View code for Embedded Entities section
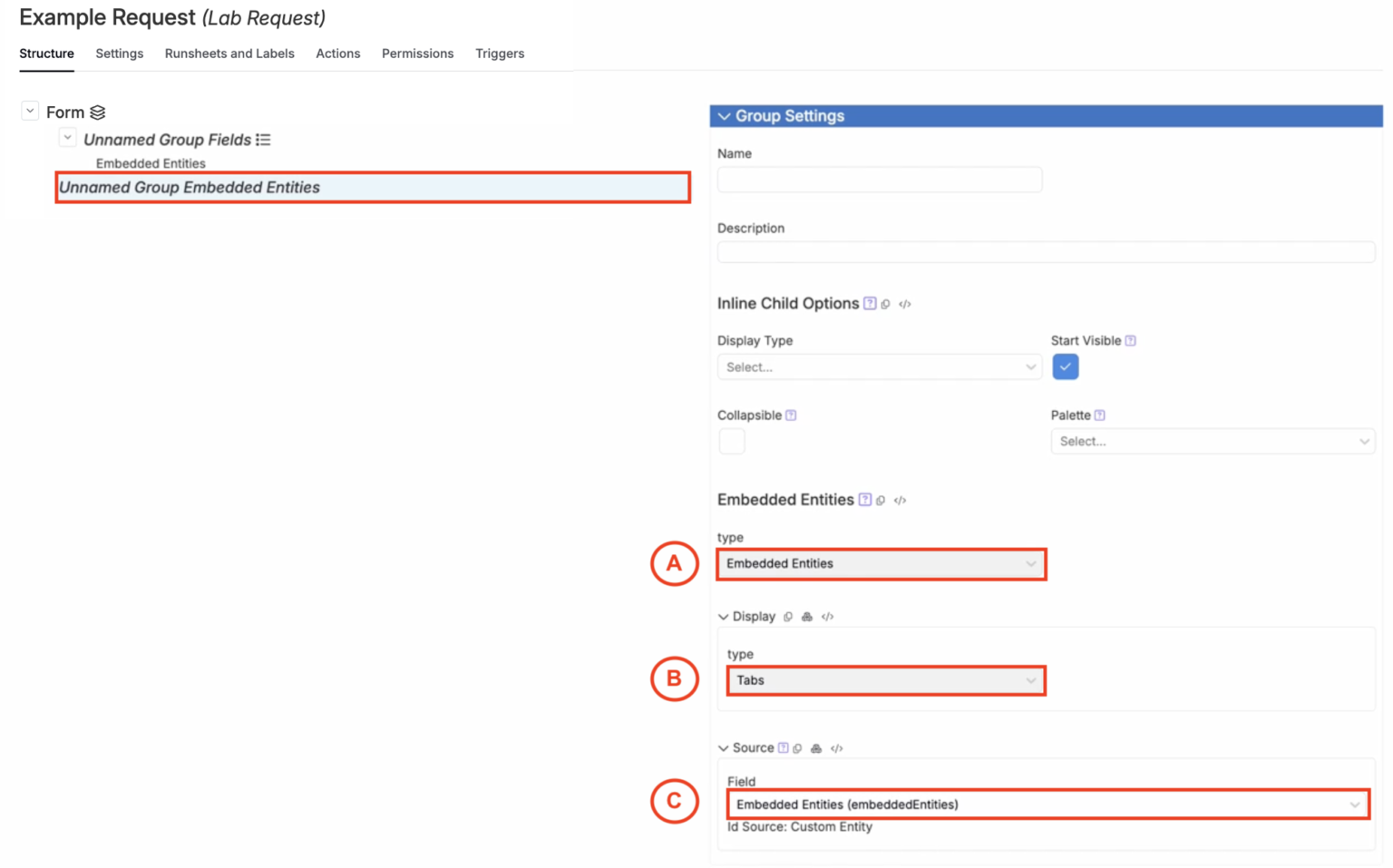Viewport: 1393px width, 868px height. click(x=900, y=501)
